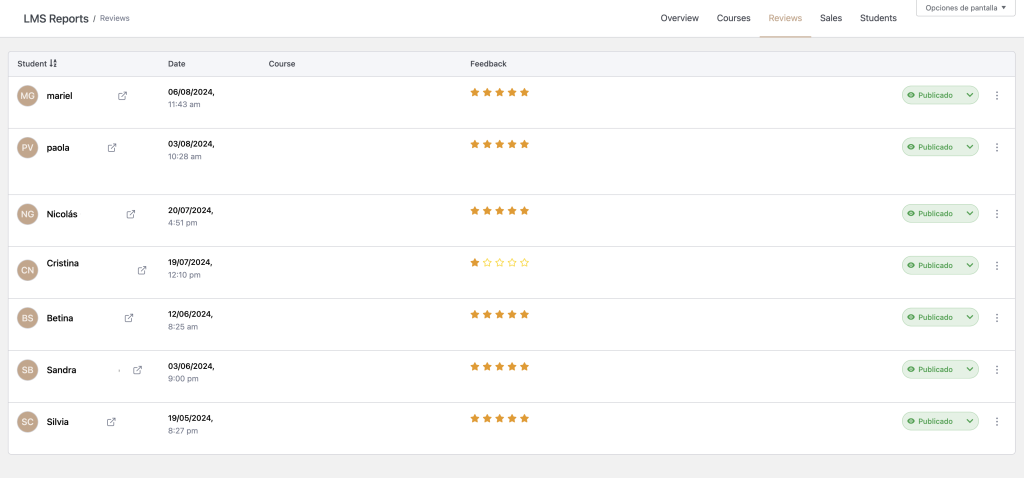Click external link icon beside Betina
This screenshot has height=478, width=1024.
[129, 318]
